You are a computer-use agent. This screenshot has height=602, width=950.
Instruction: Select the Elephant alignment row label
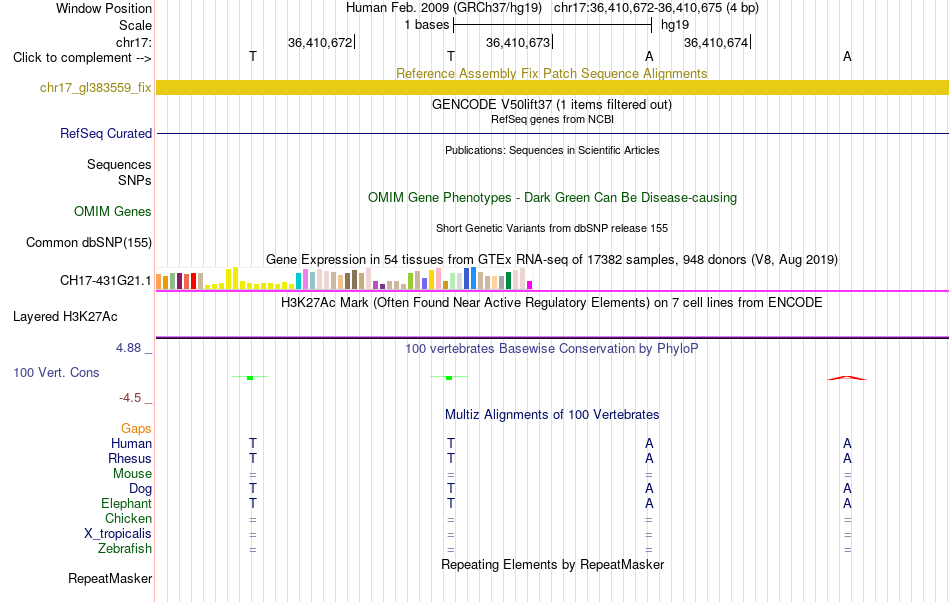pyautogui.click(x=126, y=503)
